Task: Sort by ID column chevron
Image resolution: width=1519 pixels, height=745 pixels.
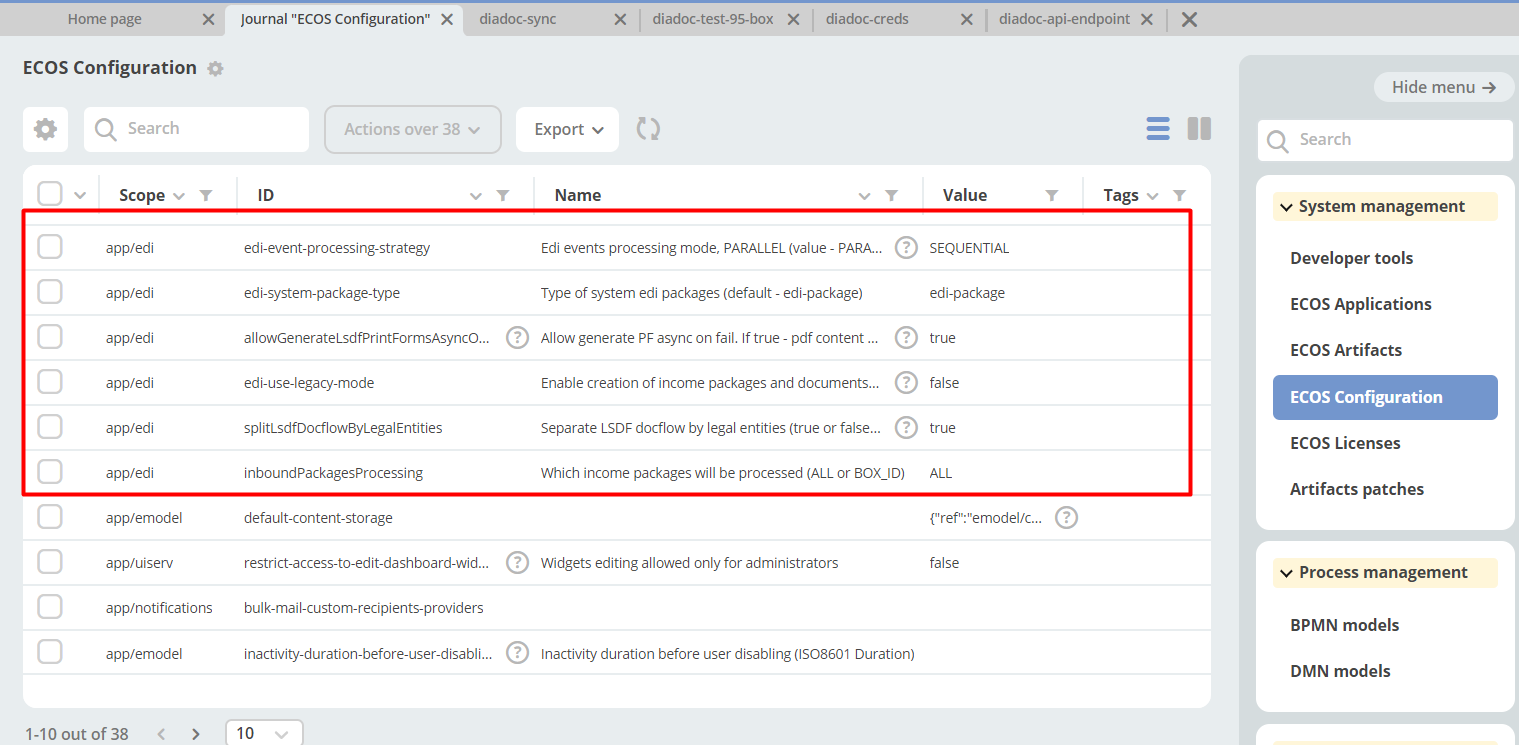Action: [476, 196]
